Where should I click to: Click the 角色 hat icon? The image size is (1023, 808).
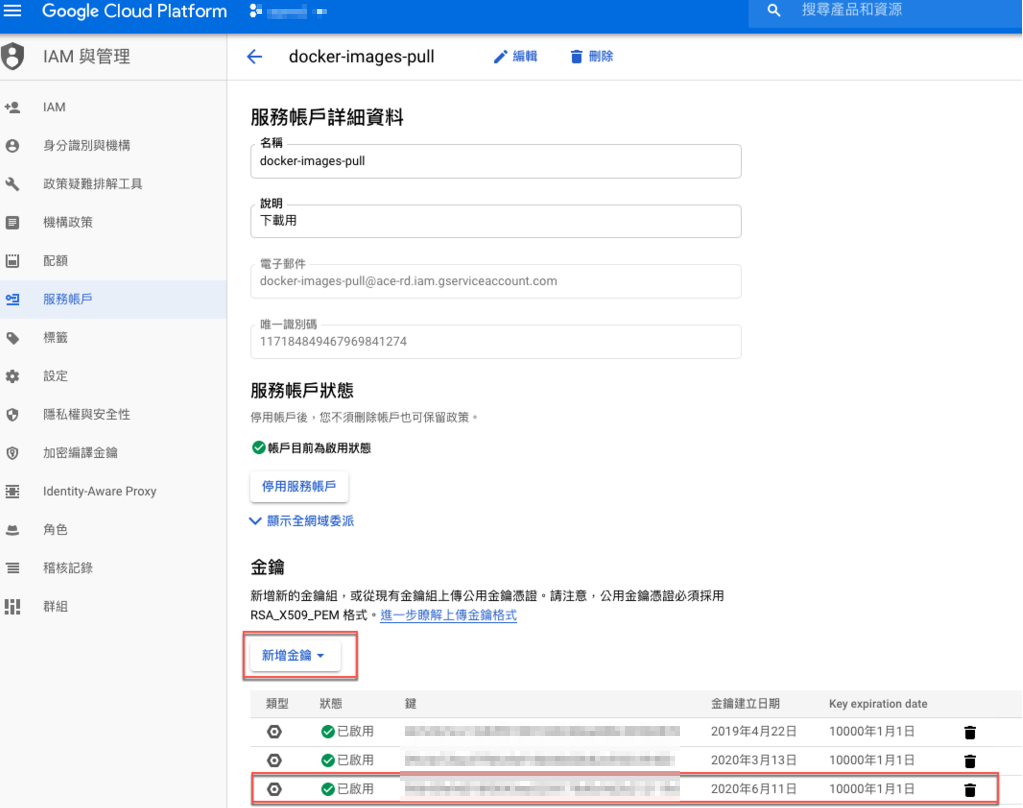click(12, 530)
